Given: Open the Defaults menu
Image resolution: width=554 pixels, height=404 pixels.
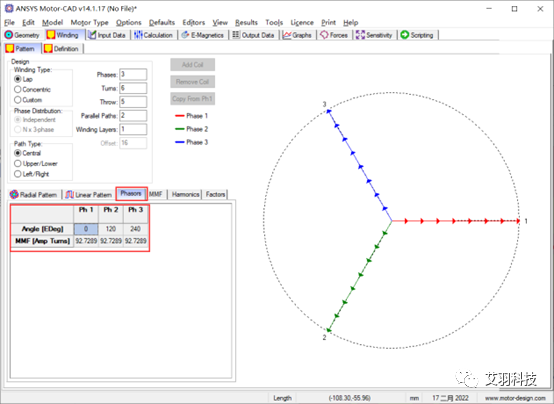Looking at the screenshot, I should click(x=161, y=23).
